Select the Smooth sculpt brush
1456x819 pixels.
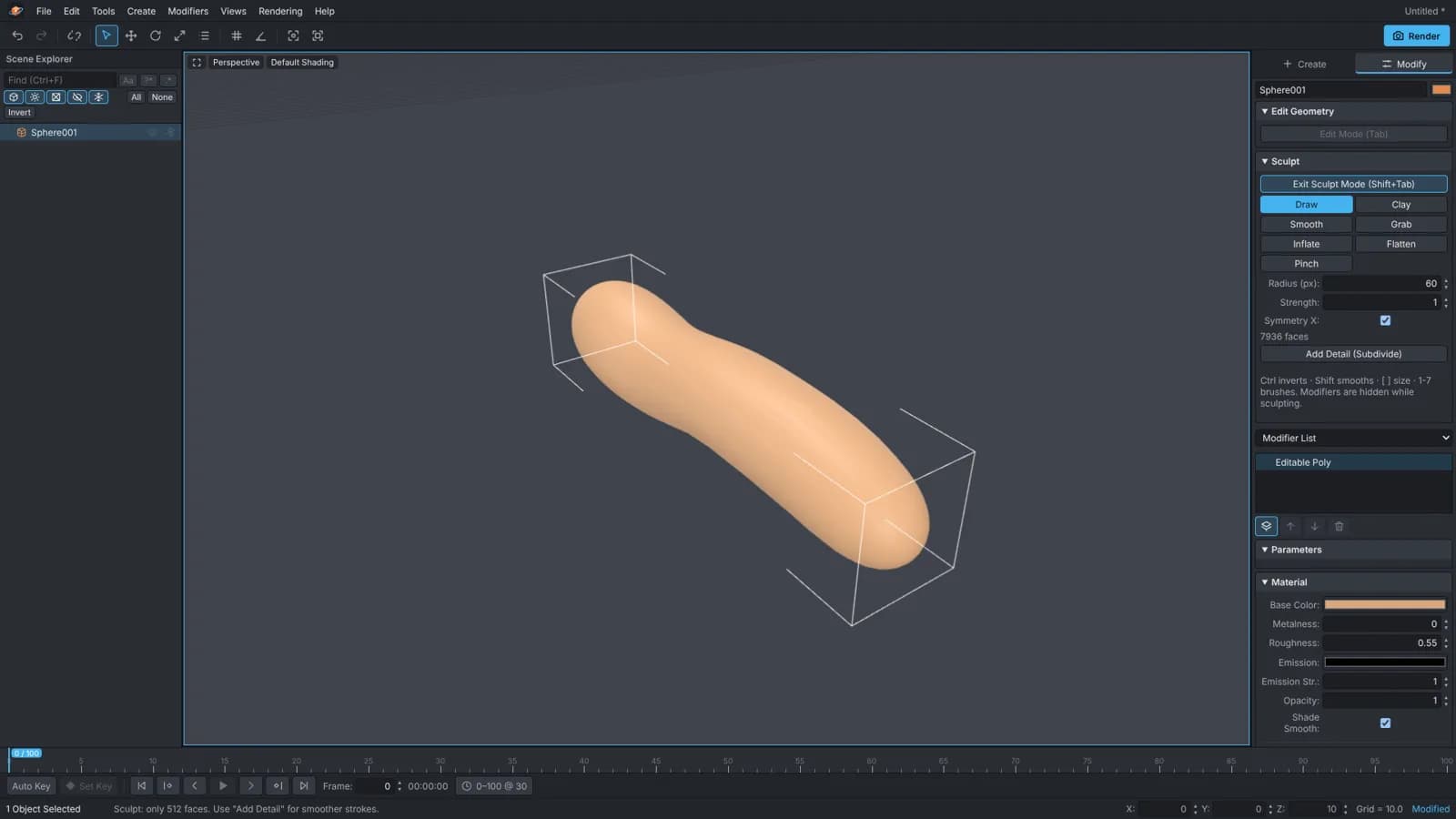point(1306,224)
